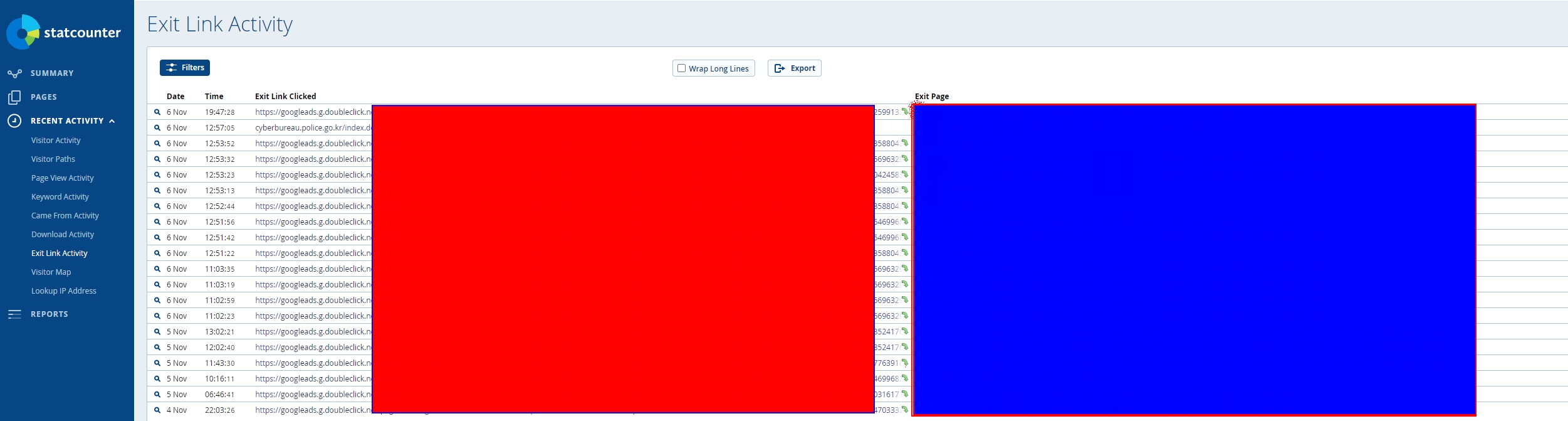1568x421 pixels.
Task: Open Visitor Activity in sidebar
Action: coord(56,141)
